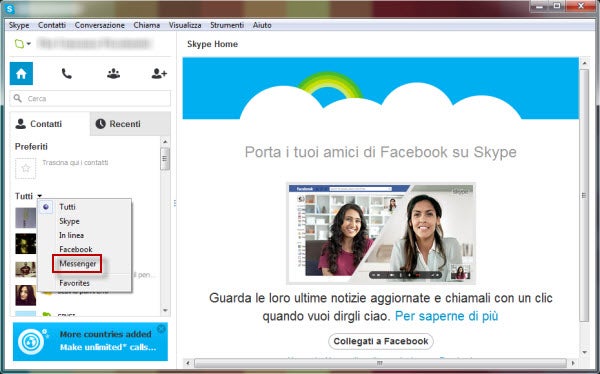Click the Skype logo in title bar
Screen dimensions: 600x374
coord(10,8)
